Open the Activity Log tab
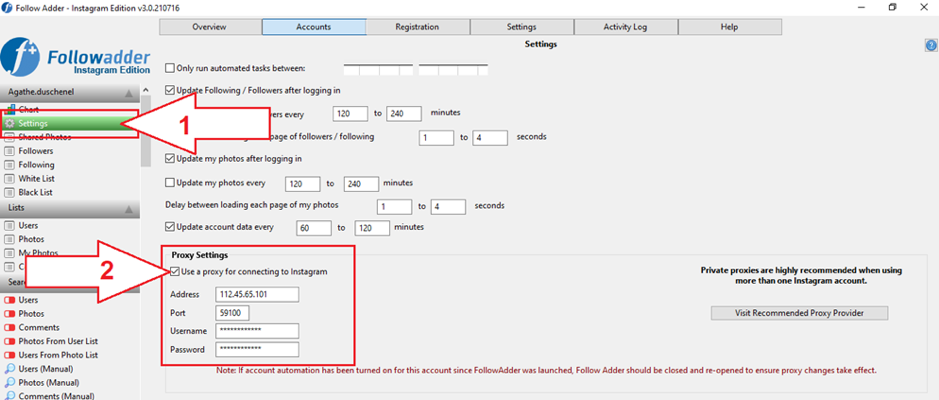The width and height of the screenshot is (939, 400). click(x=625, y=27)
